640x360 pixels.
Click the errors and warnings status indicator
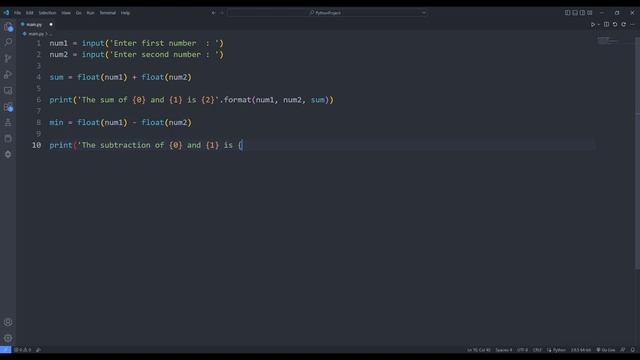pos(23,350)
